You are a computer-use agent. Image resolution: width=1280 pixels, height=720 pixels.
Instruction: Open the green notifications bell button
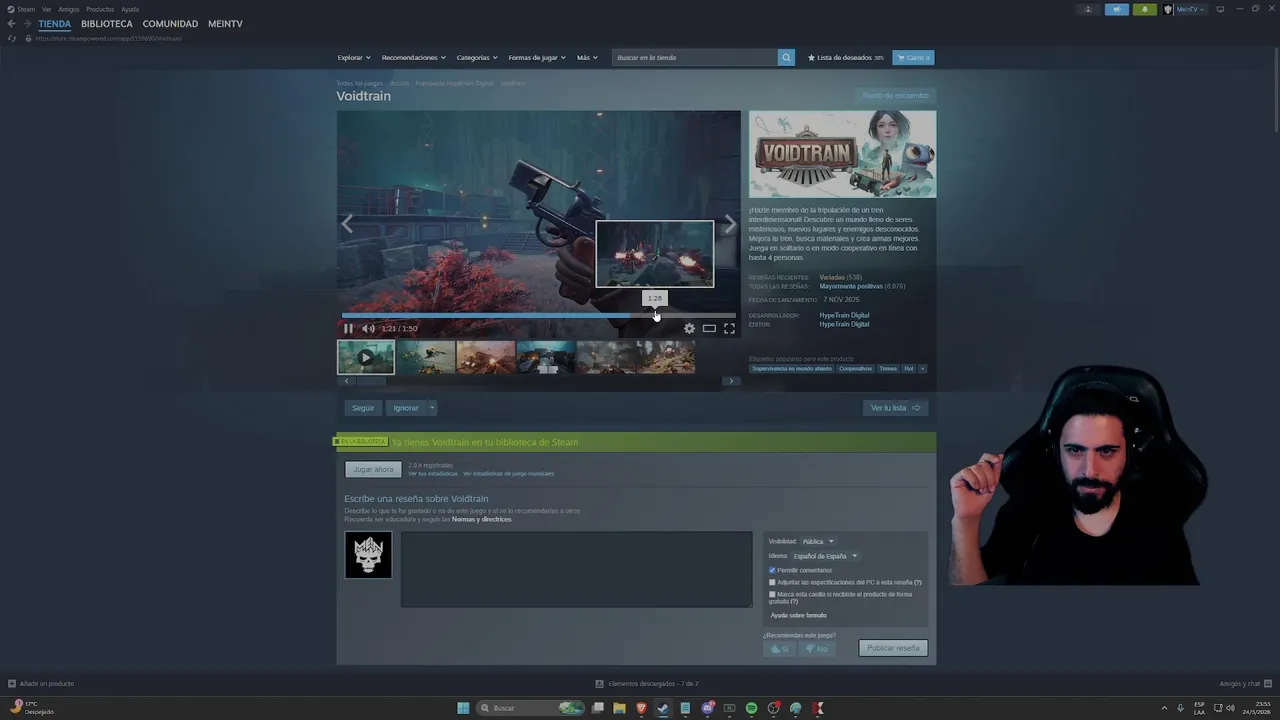point(1144,9)
